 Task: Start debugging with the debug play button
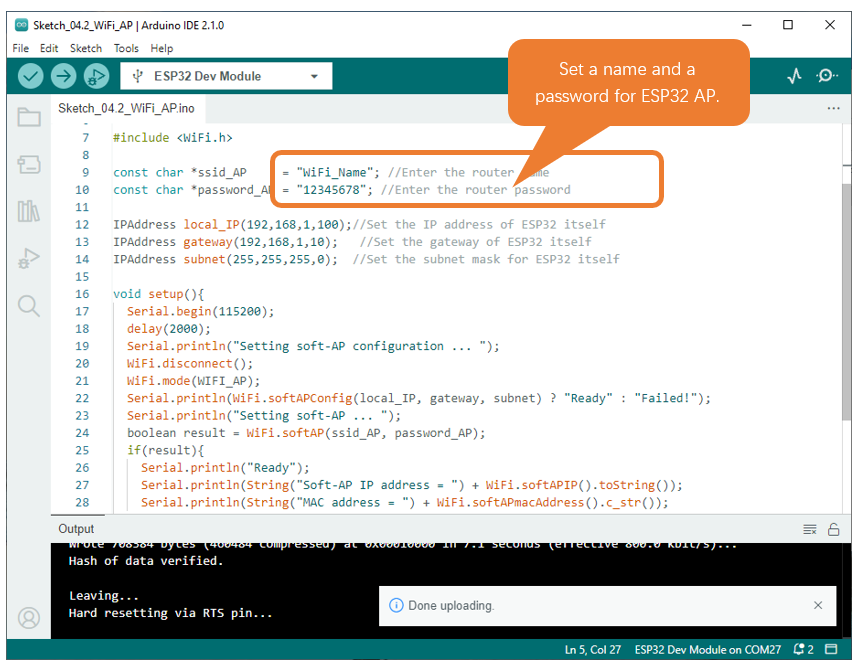(96, 76)
